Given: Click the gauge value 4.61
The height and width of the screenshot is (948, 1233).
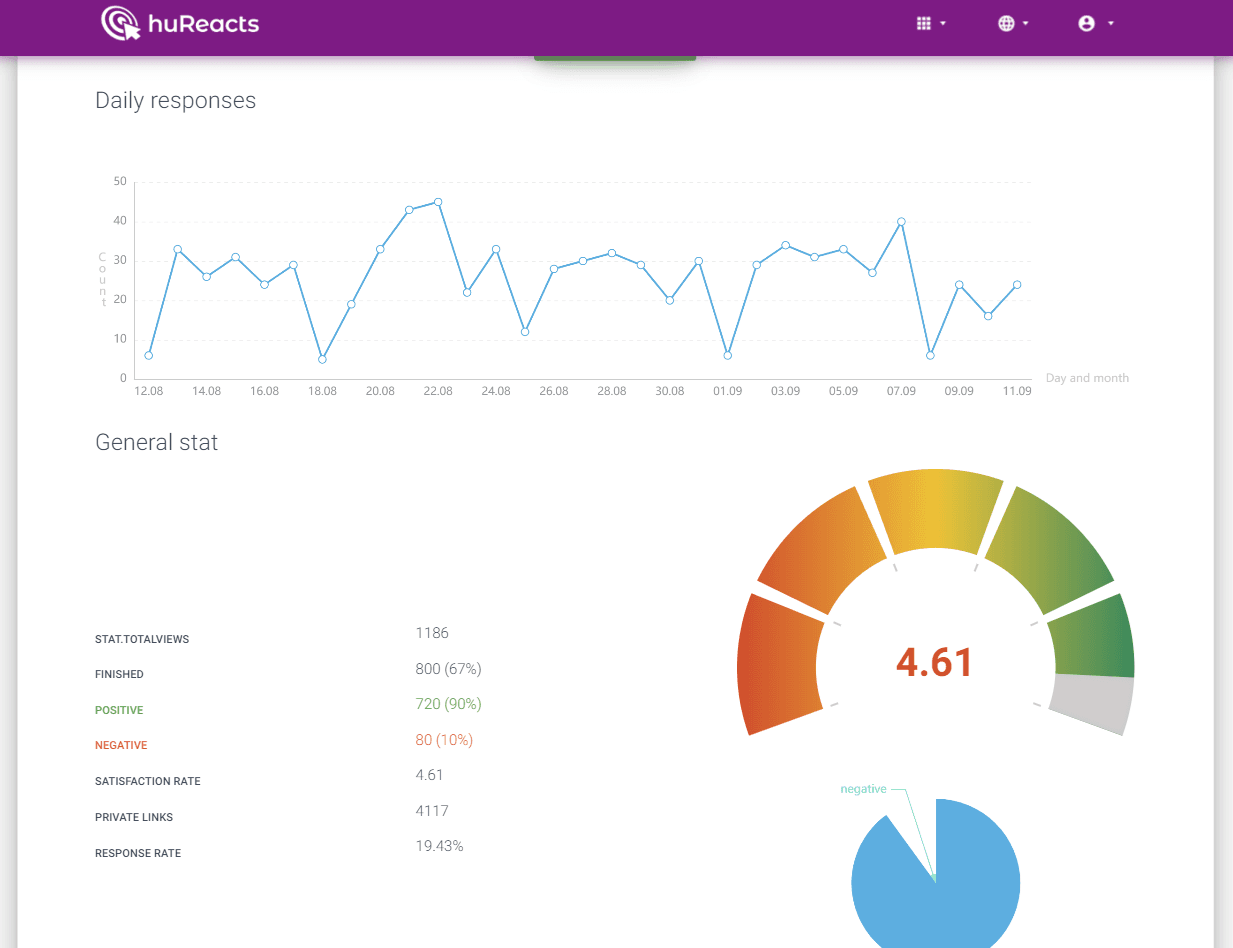Looking at the screenshot, I should click(x=934, y=662).
